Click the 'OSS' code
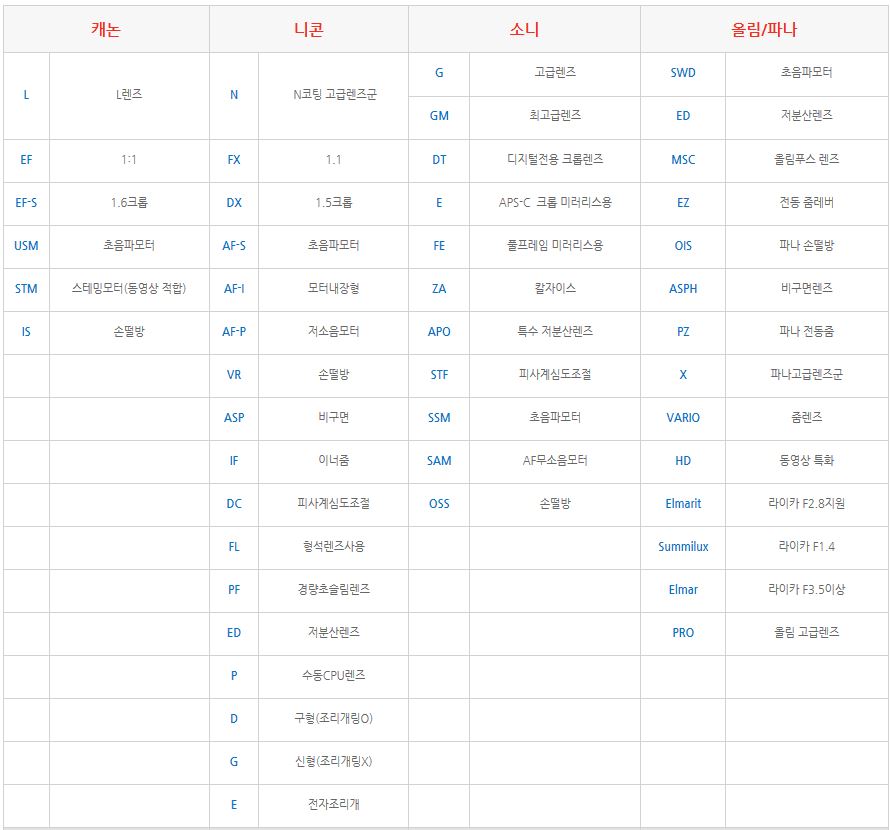Image resolution: width=890 pixels, height=830 pixels. [x=439, y=504]
